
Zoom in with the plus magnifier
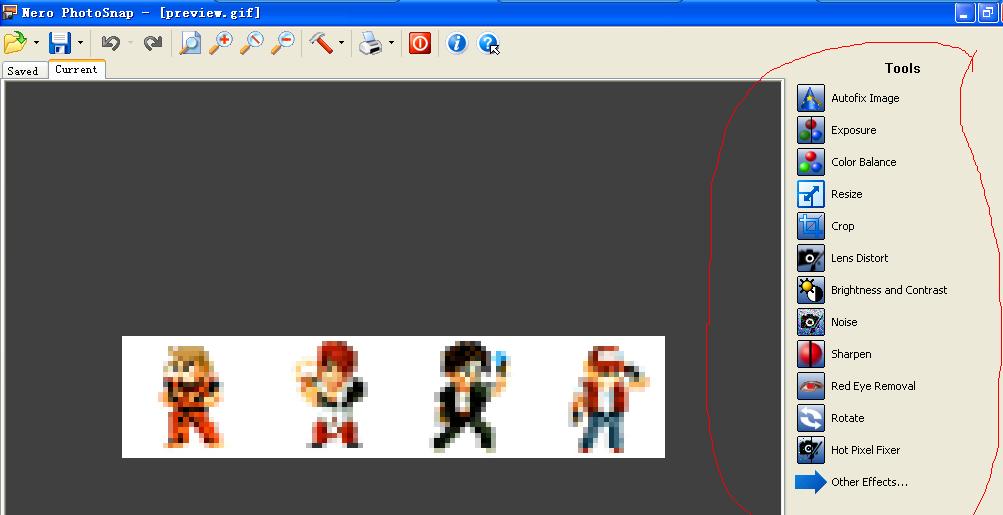(221, 43)
